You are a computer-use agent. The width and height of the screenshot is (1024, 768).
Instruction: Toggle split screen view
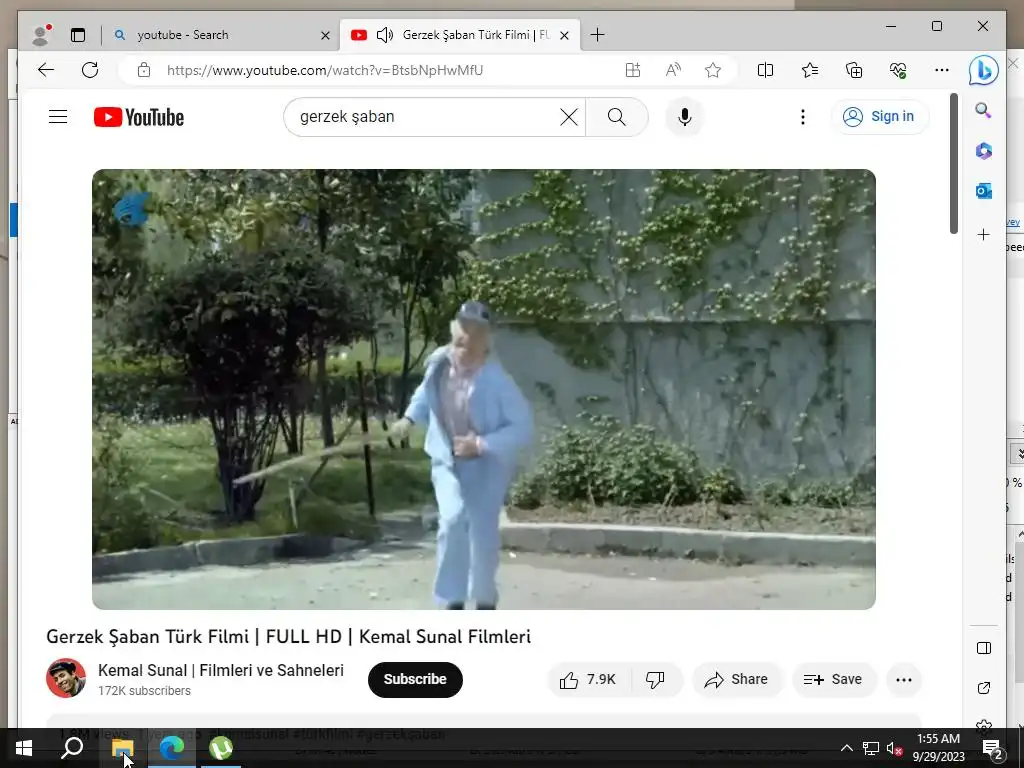click(765, 70)
